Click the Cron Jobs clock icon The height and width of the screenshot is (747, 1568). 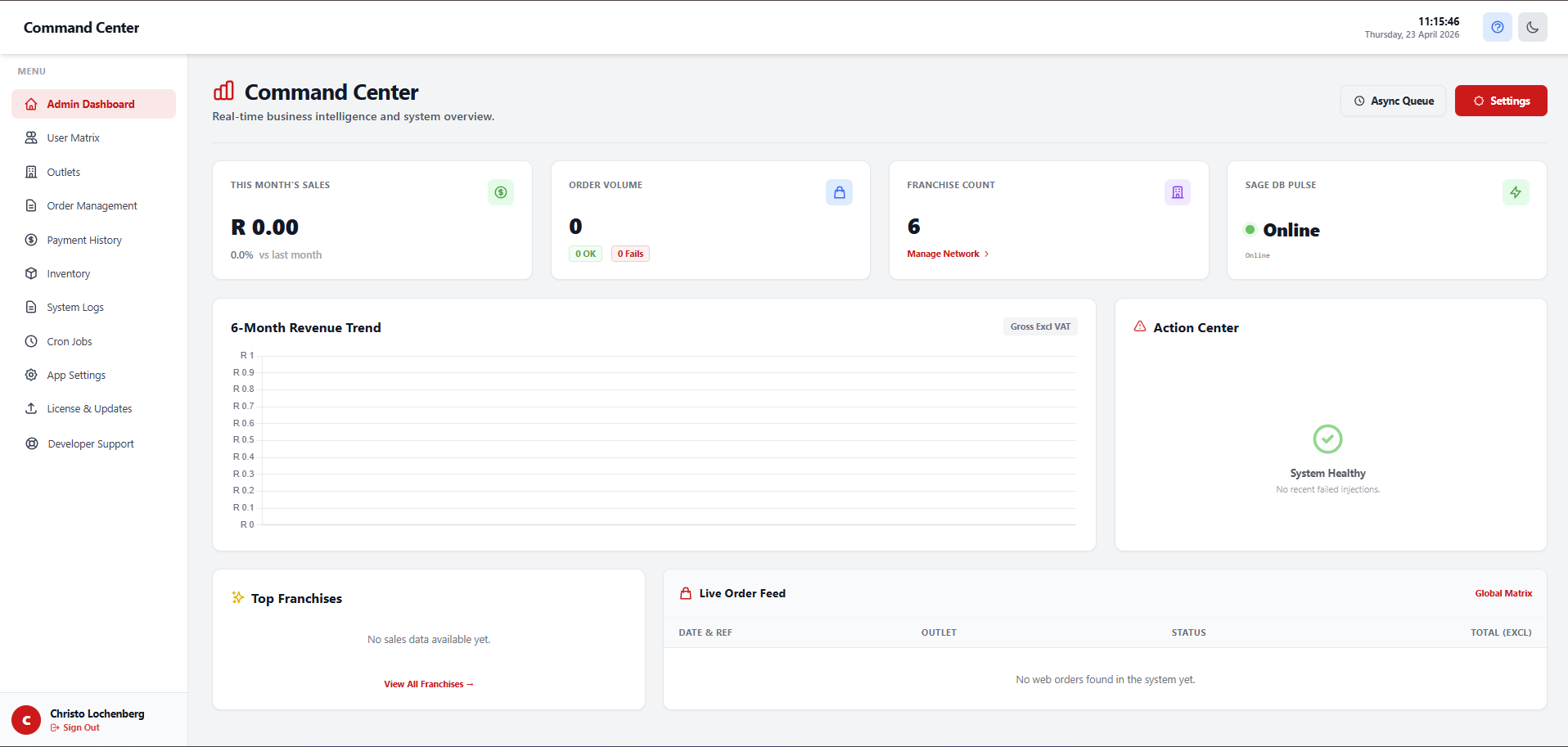tap(31, 341)
